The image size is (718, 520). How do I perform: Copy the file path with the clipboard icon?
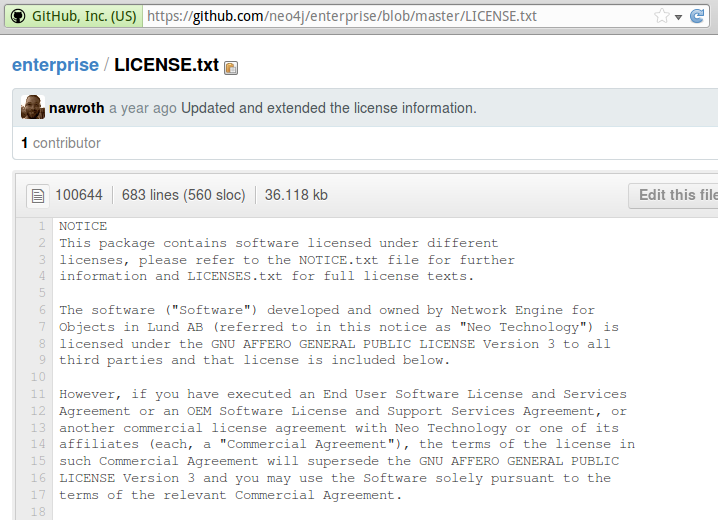(231, 68)
